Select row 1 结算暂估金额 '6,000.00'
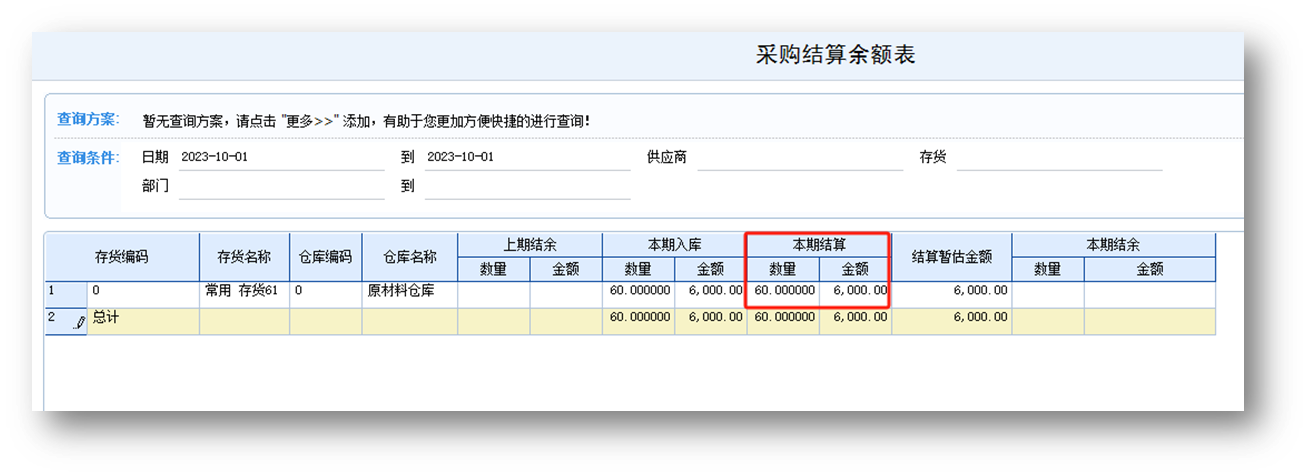1309x476 pixels. coord(951,294)
